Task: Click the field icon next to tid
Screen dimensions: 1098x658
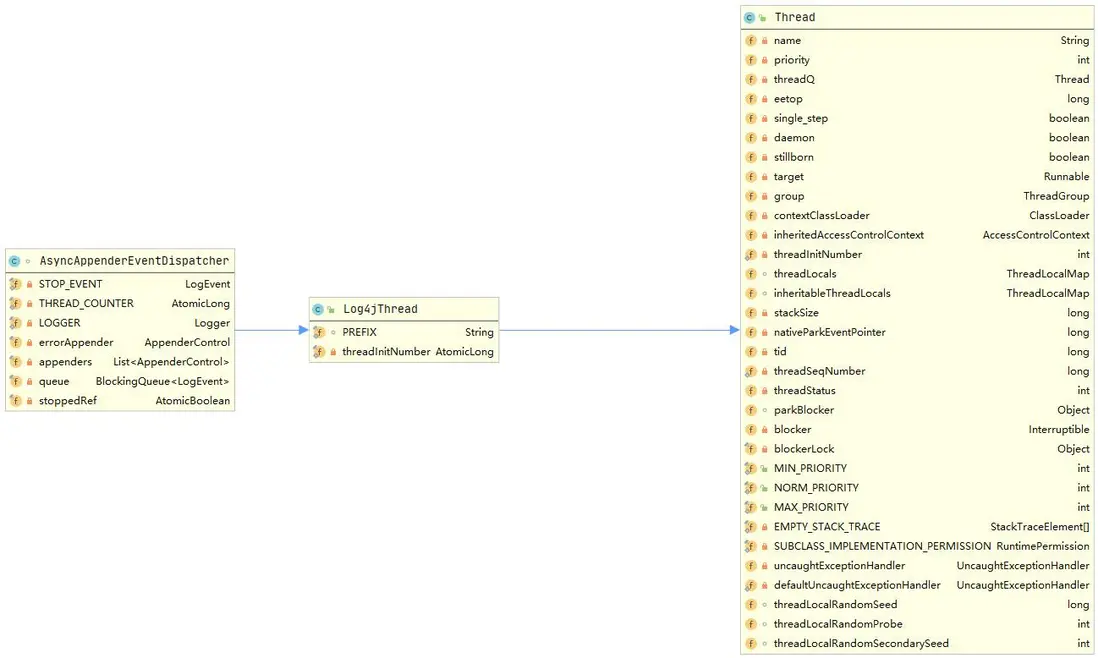Action: 751,352
